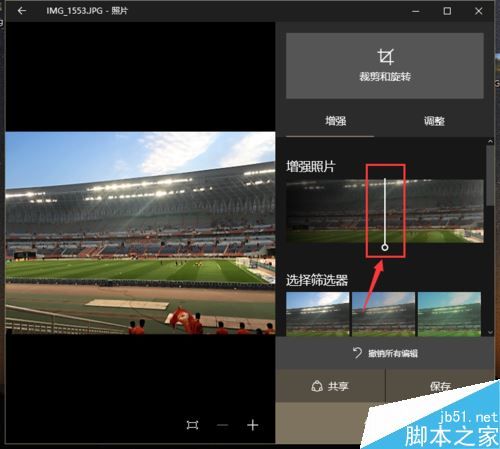Click the 共享 share button
The width and height of the screenshot is (500, 449).
tap(330, 386)
